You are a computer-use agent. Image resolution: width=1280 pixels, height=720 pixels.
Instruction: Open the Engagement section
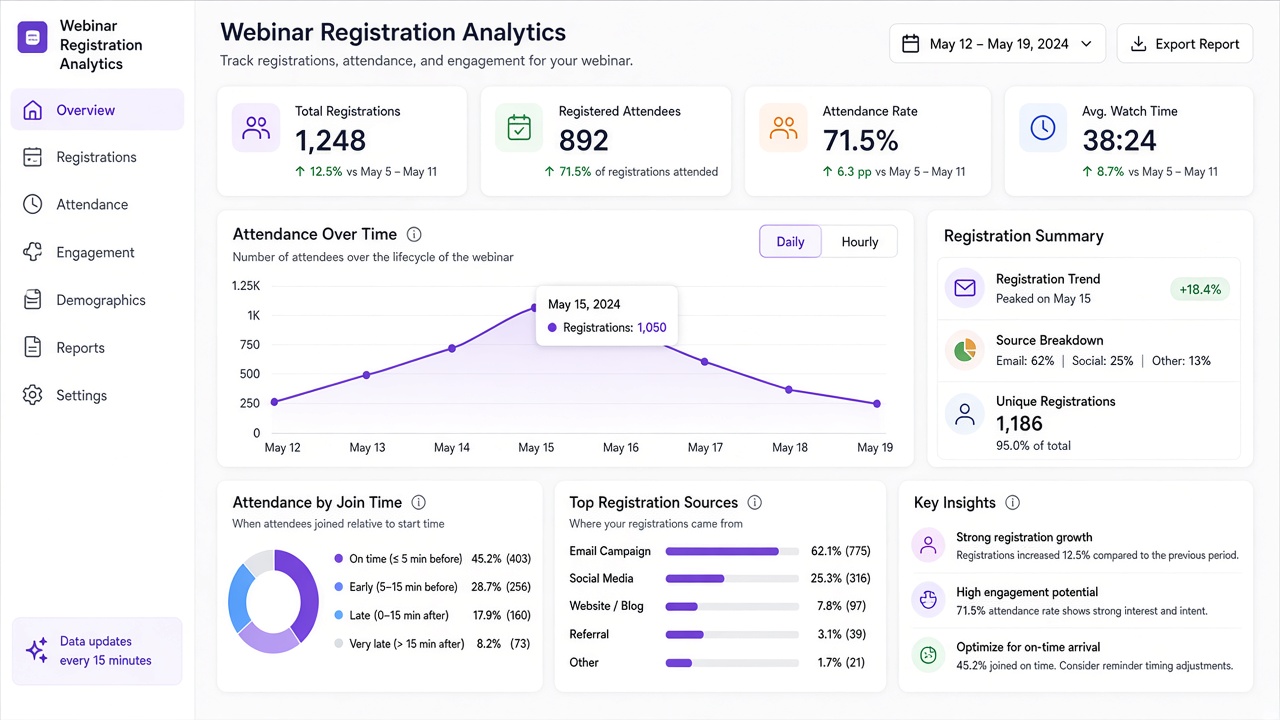tap(97, 252)
